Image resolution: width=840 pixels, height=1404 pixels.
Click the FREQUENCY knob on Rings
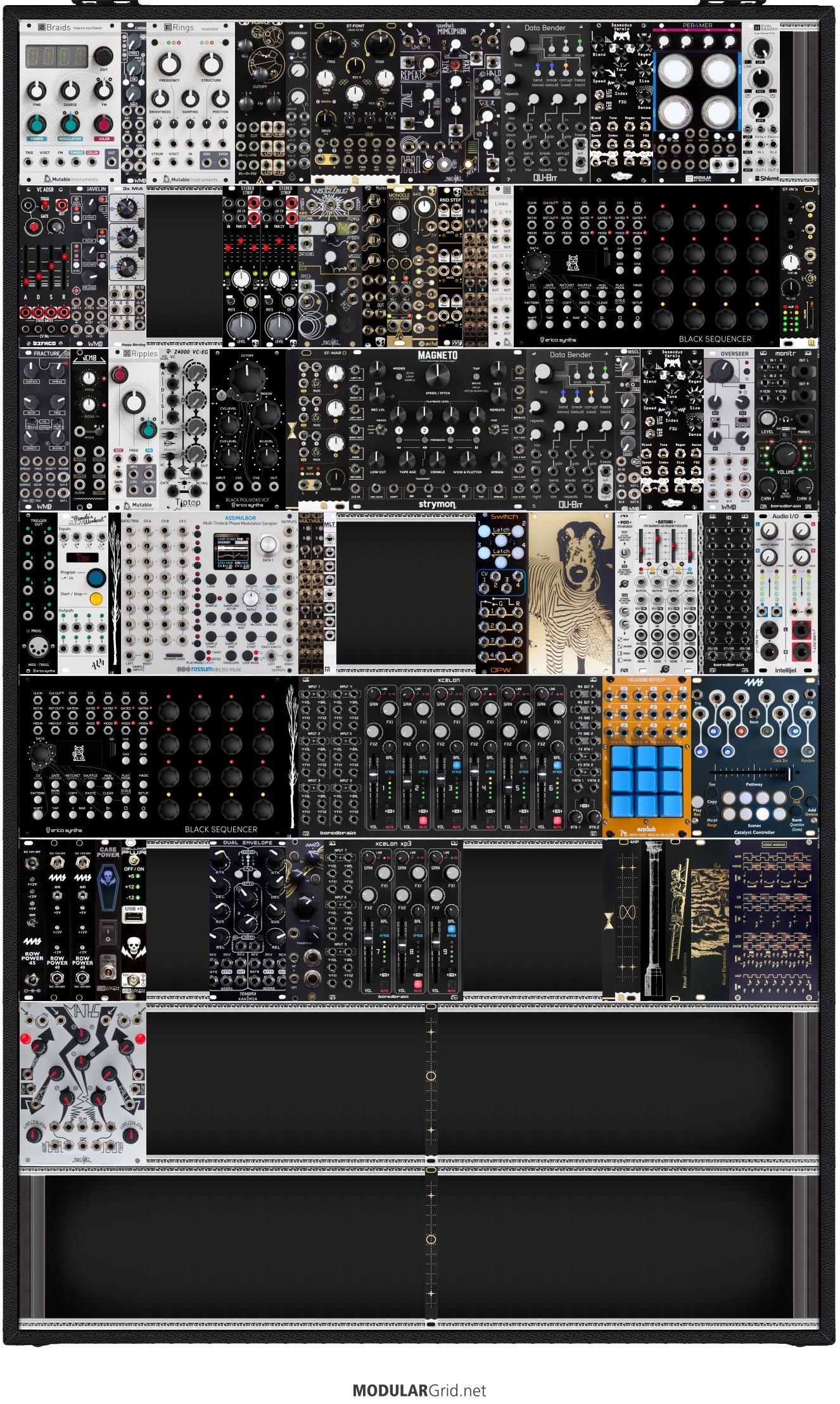169,64
